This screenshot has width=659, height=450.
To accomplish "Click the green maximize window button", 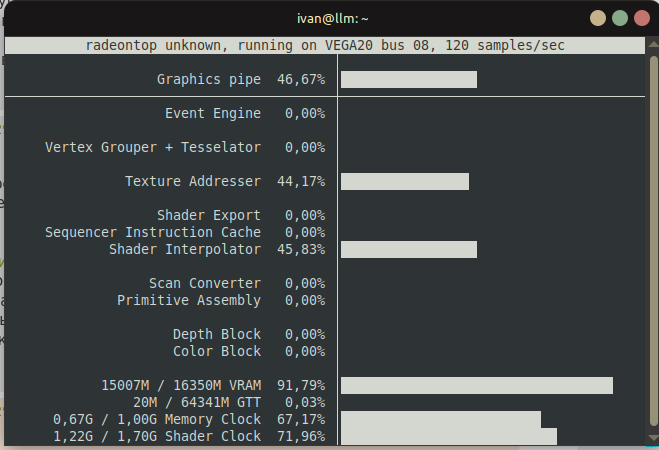I will click(x=620, y=18).
